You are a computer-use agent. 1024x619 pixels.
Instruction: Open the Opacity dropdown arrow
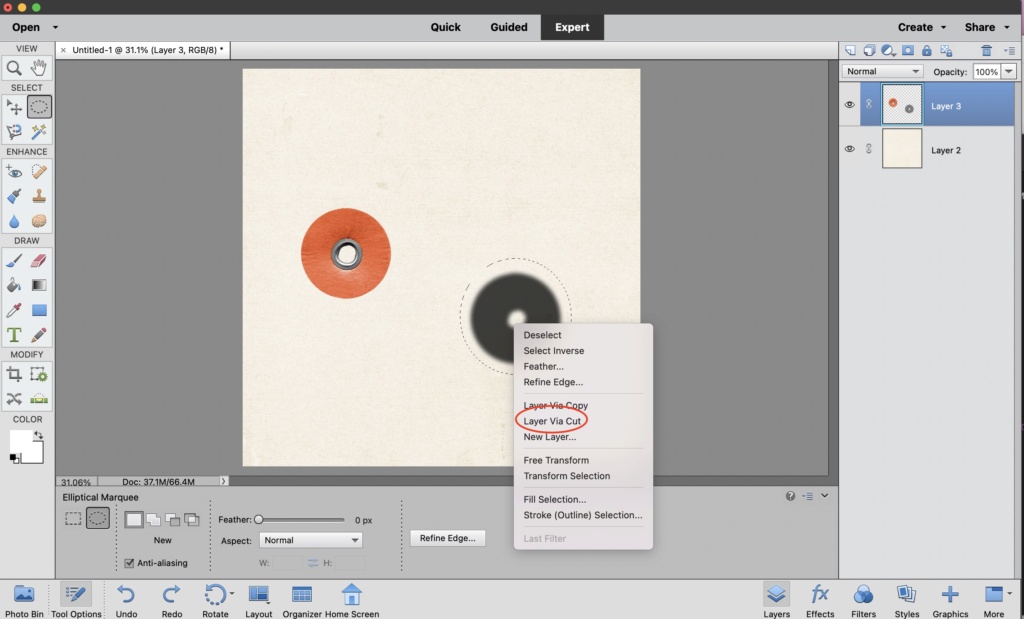coord(1009,71)
